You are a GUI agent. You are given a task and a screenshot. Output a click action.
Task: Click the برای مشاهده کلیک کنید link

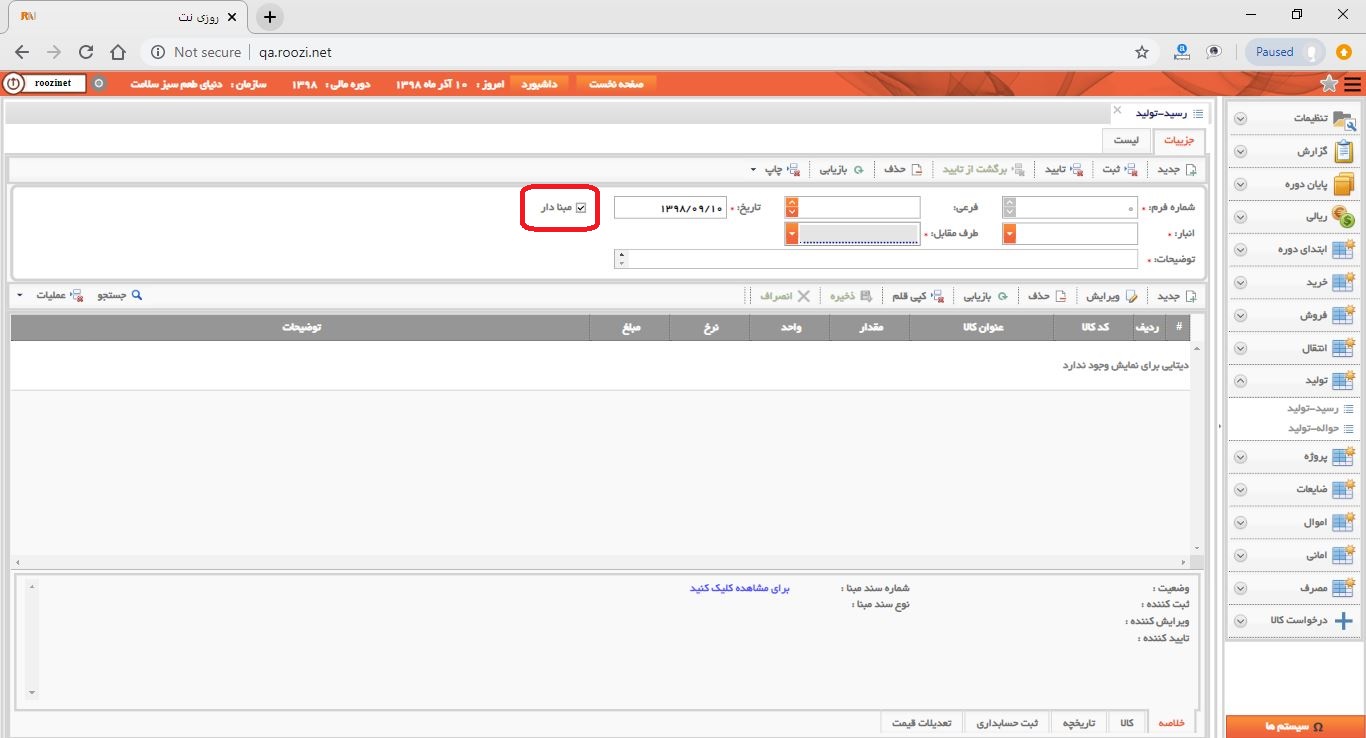tap(740, 588)
